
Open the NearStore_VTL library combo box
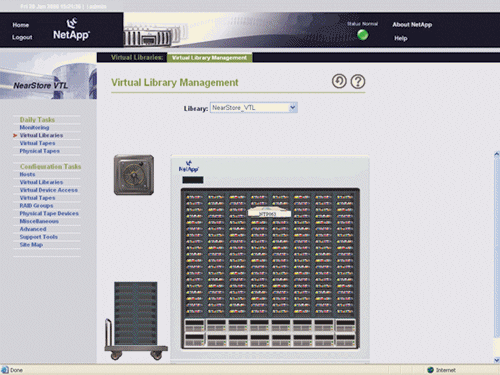tap(254, 107)
